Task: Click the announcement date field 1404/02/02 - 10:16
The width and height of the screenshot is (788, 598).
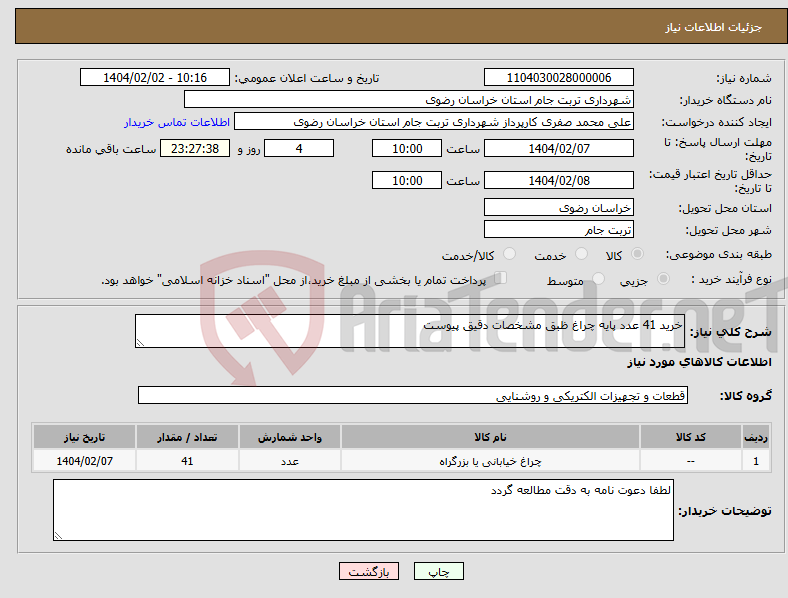Action: coord(155,78)
